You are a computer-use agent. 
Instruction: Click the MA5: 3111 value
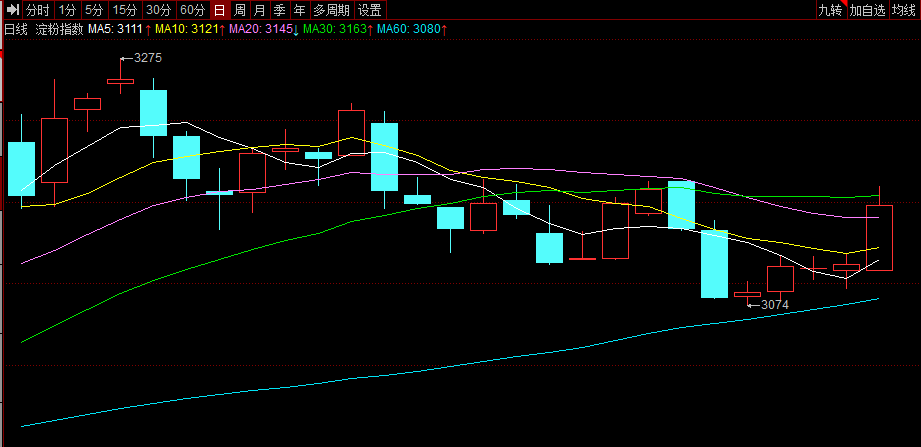coord(116,29)
